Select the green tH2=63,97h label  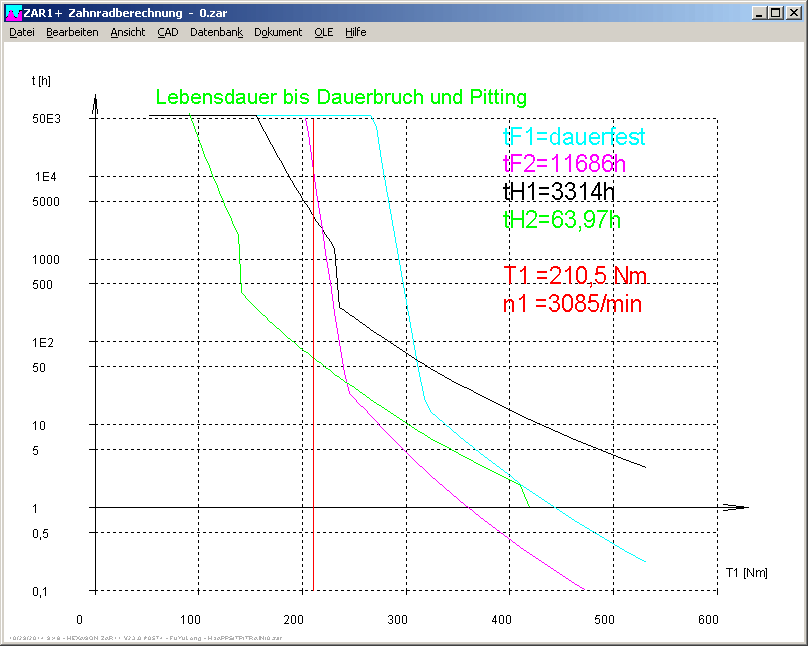[x=561, y=219]
